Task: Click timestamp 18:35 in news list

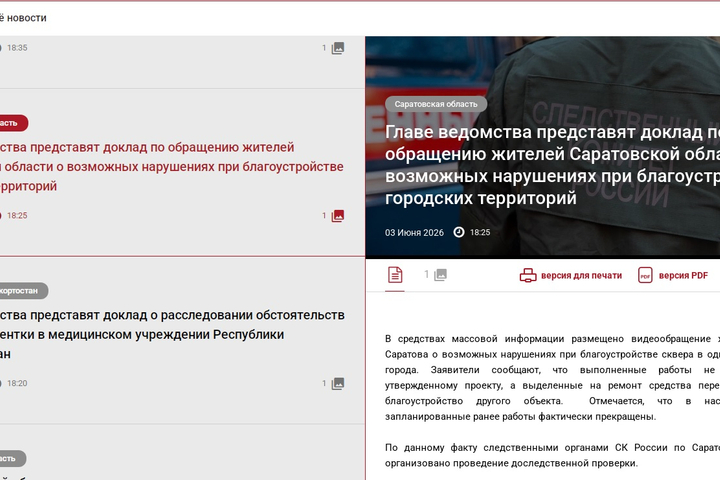Action: click(17, 48)
